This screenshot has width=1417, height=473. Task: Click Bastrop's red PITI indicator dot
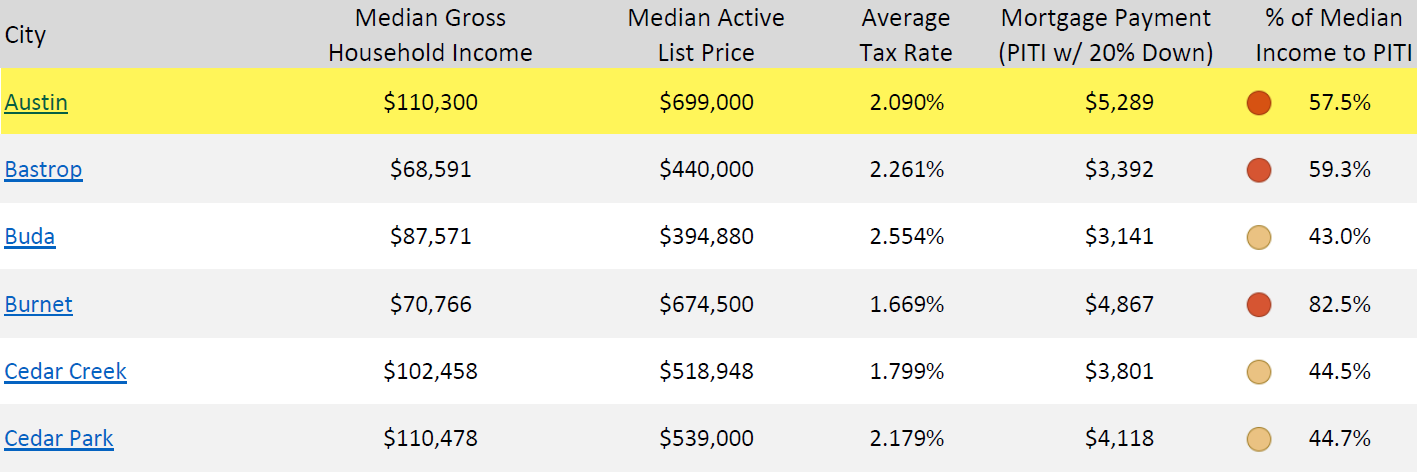click(1259, 170)
